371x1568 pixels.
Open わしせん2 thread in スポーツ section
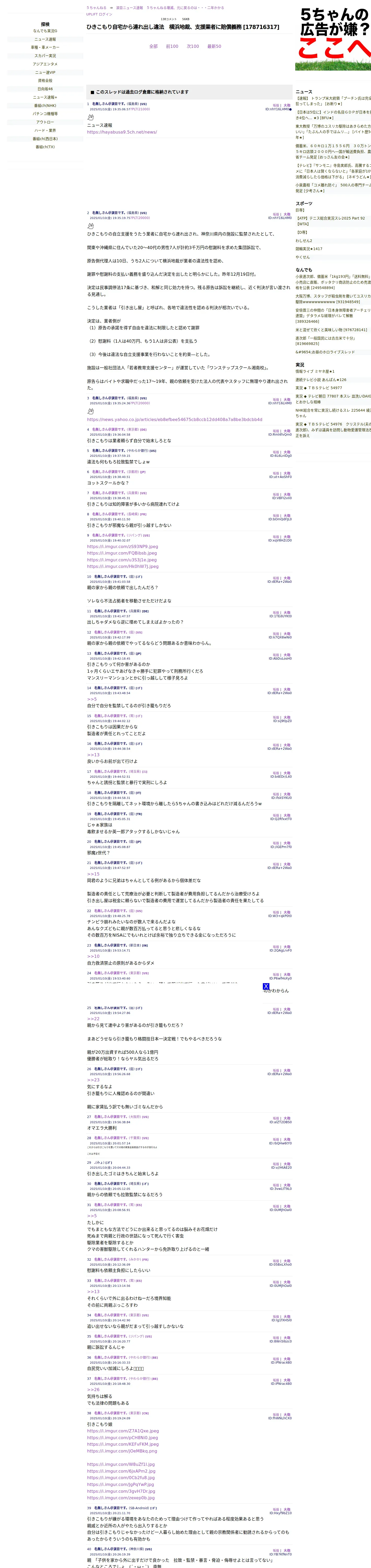[304, 240]
